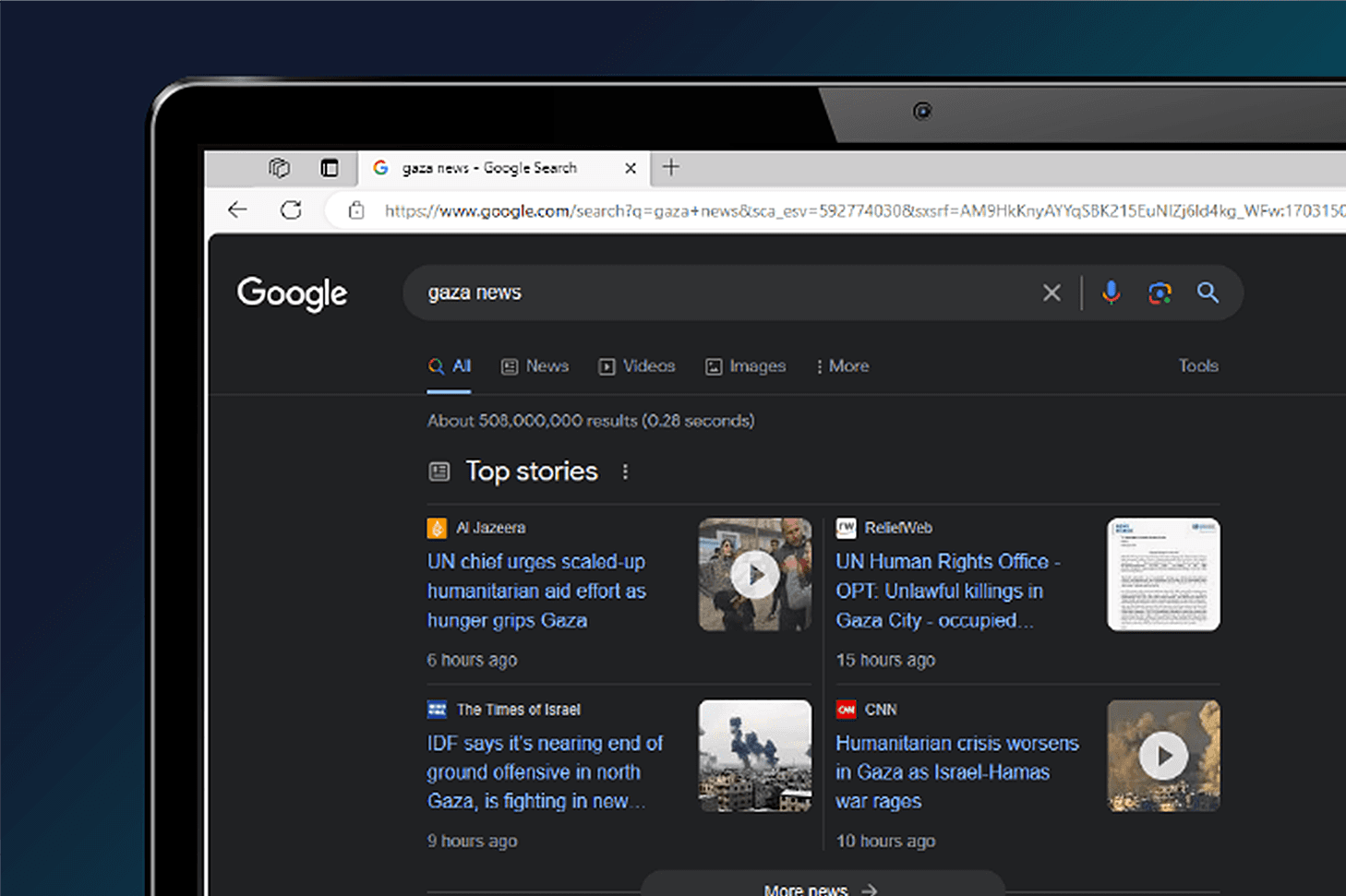Switch to the Videos tab
The image size is (1346, 896).
(637, 366)
